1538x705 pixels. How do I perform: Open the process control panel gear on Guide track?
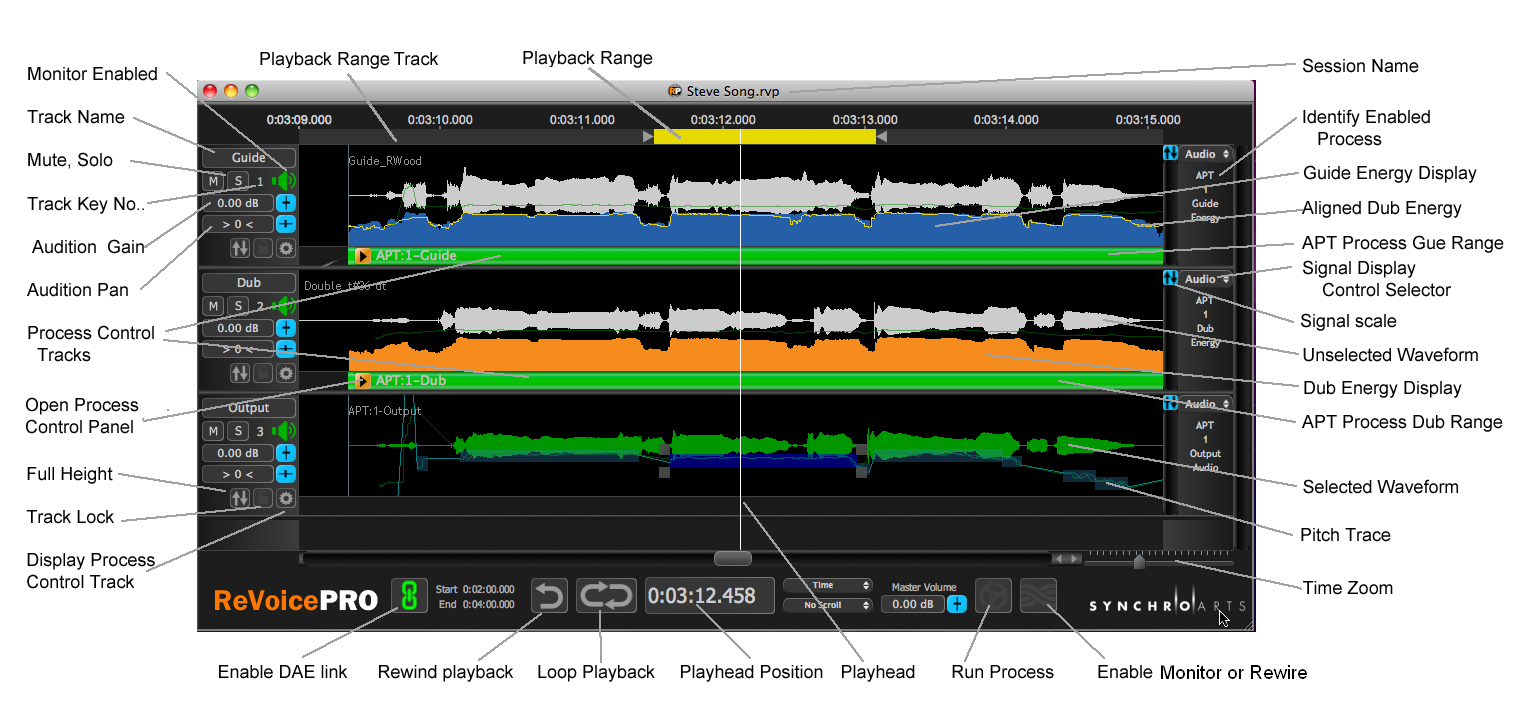point(286,248)
